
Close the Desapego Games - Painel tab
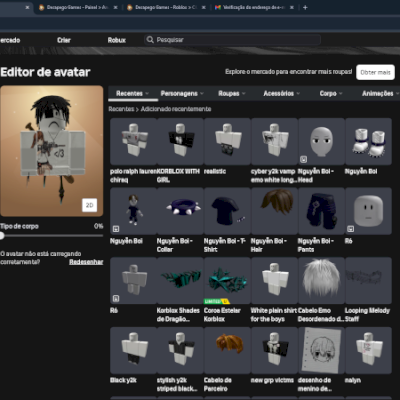point(115,7)
